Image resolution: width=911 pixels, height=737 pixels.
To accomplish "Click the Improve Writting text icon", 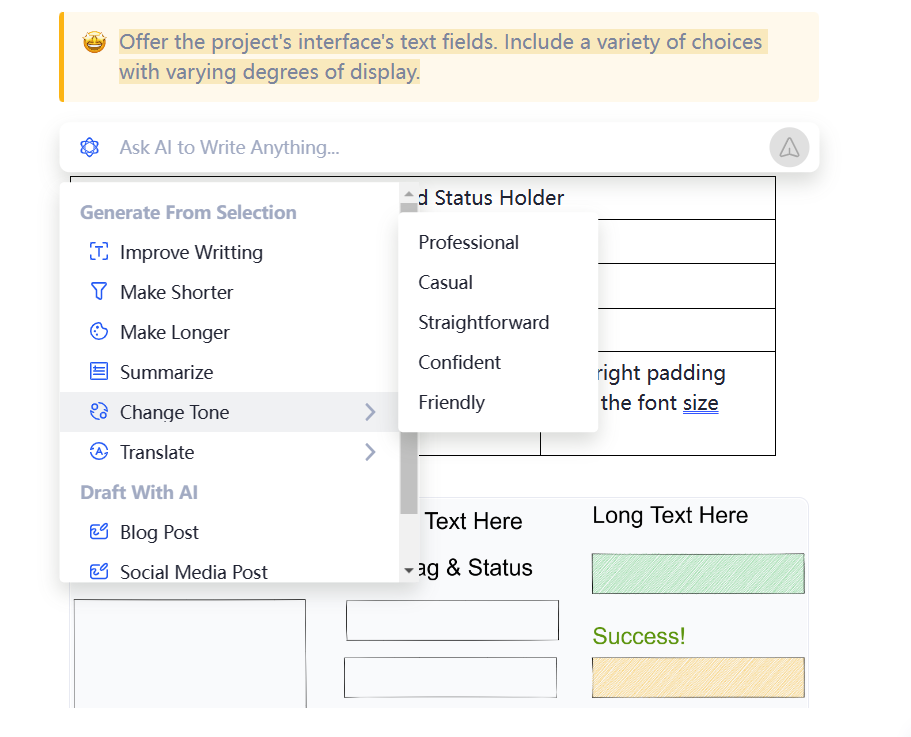I will click(98, 252).
